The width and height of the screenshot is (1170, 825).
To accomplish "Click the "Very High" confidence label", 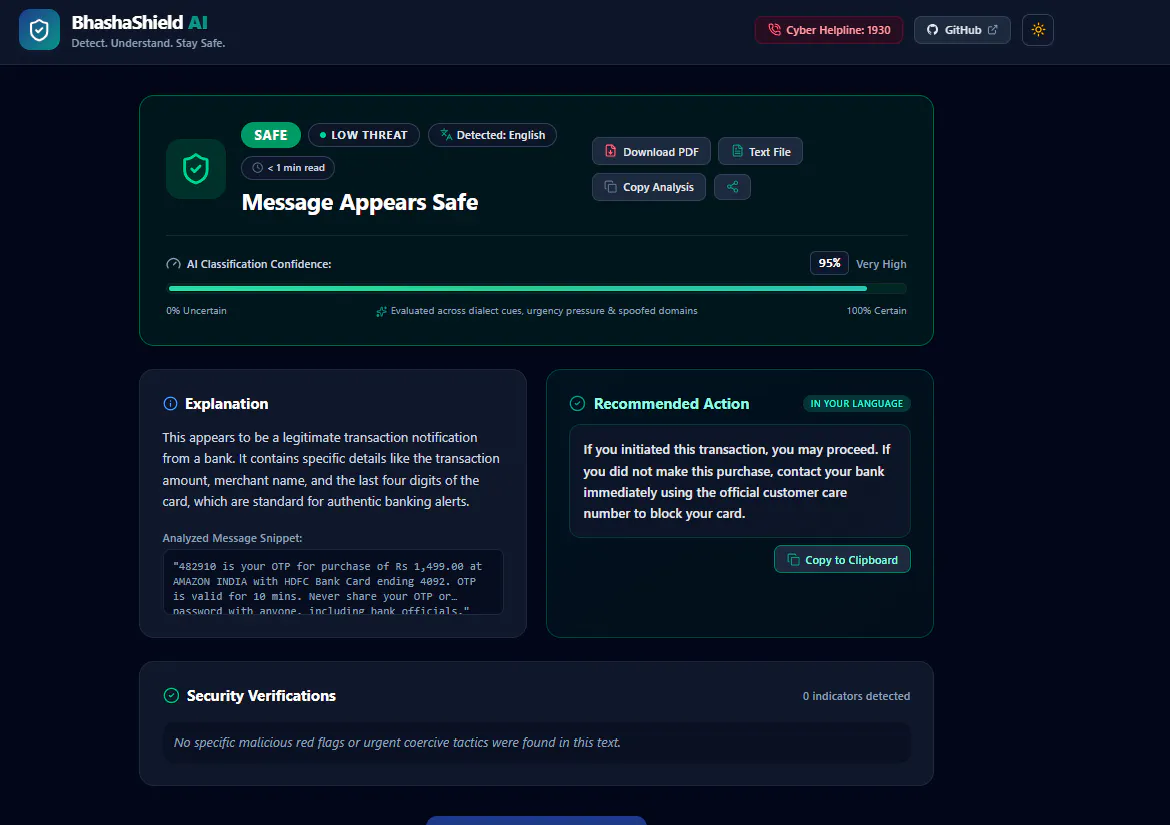I will point(880,264).
